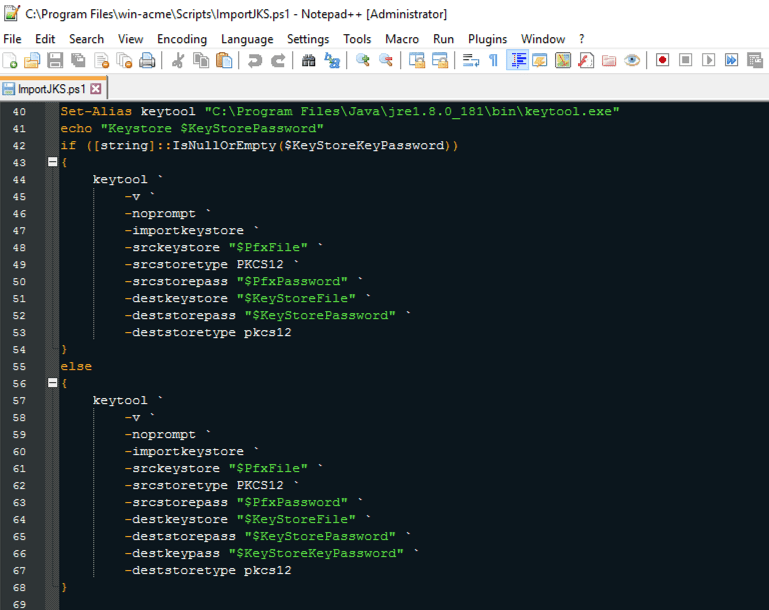Open the Tools menu
Screen dimensions: 769x610
357,39
